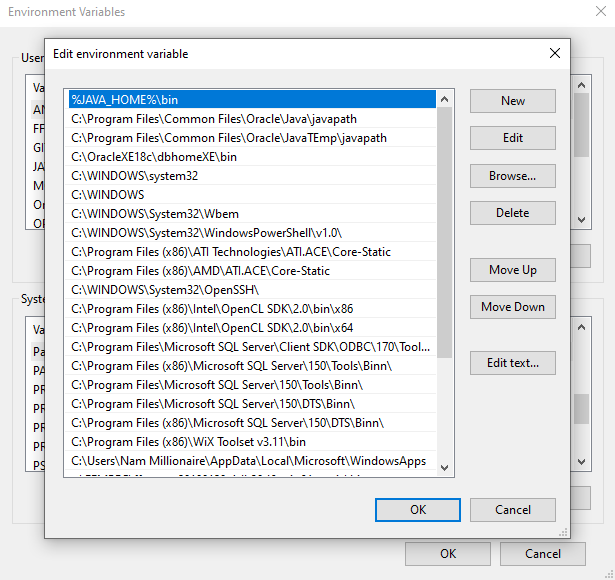Close the Environment Variables window
This screenshot has height=580, width=615.
click(600, 11)
